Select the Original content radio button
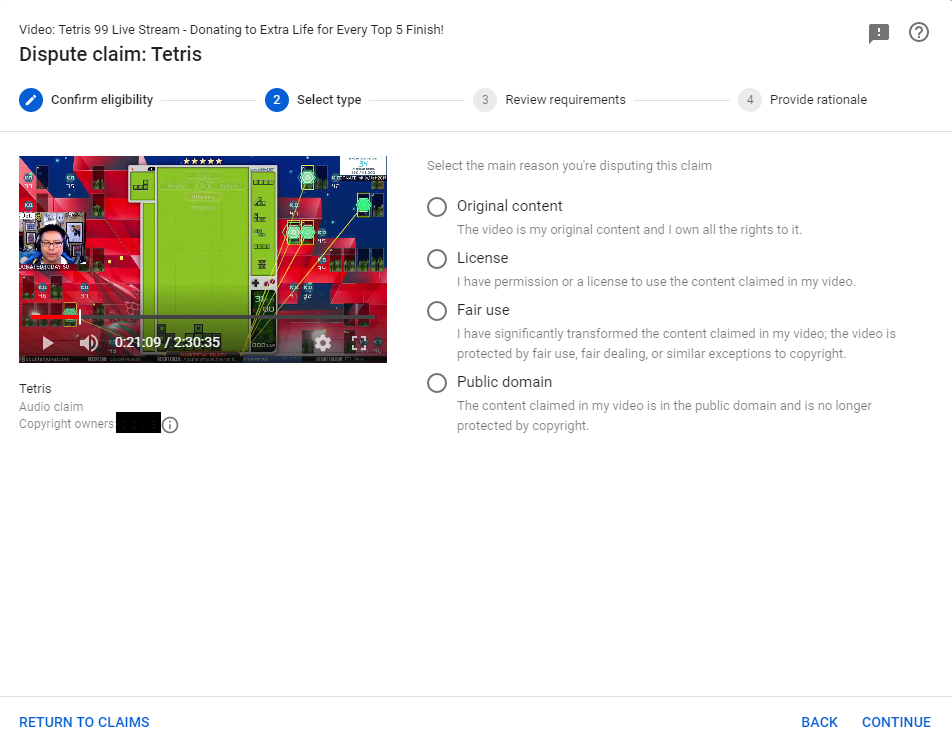This screenshot has width=952, height=745. pos(437,207)
